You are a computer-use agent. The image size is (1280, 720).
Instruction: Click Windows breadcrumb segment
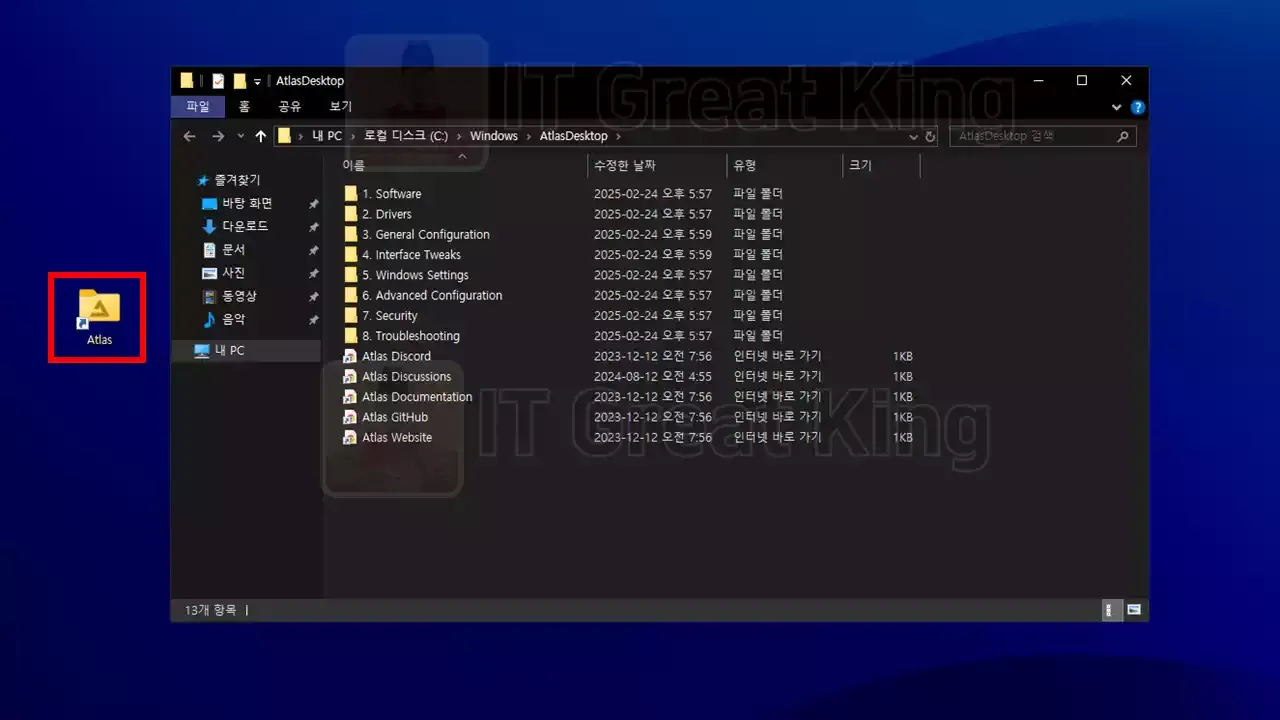494,136
